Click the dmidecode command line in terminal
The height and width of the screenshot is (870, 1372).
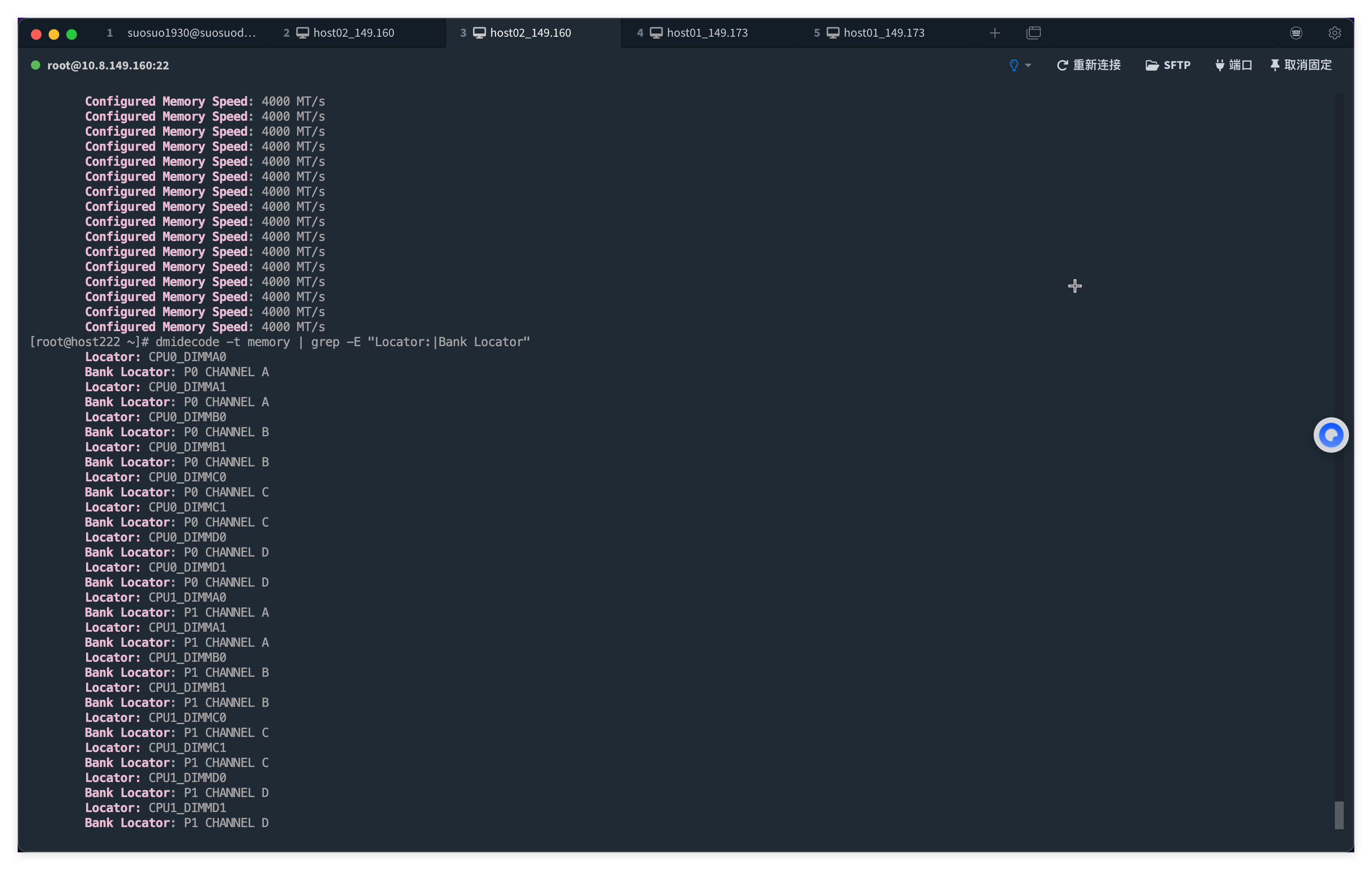(342, 342)
